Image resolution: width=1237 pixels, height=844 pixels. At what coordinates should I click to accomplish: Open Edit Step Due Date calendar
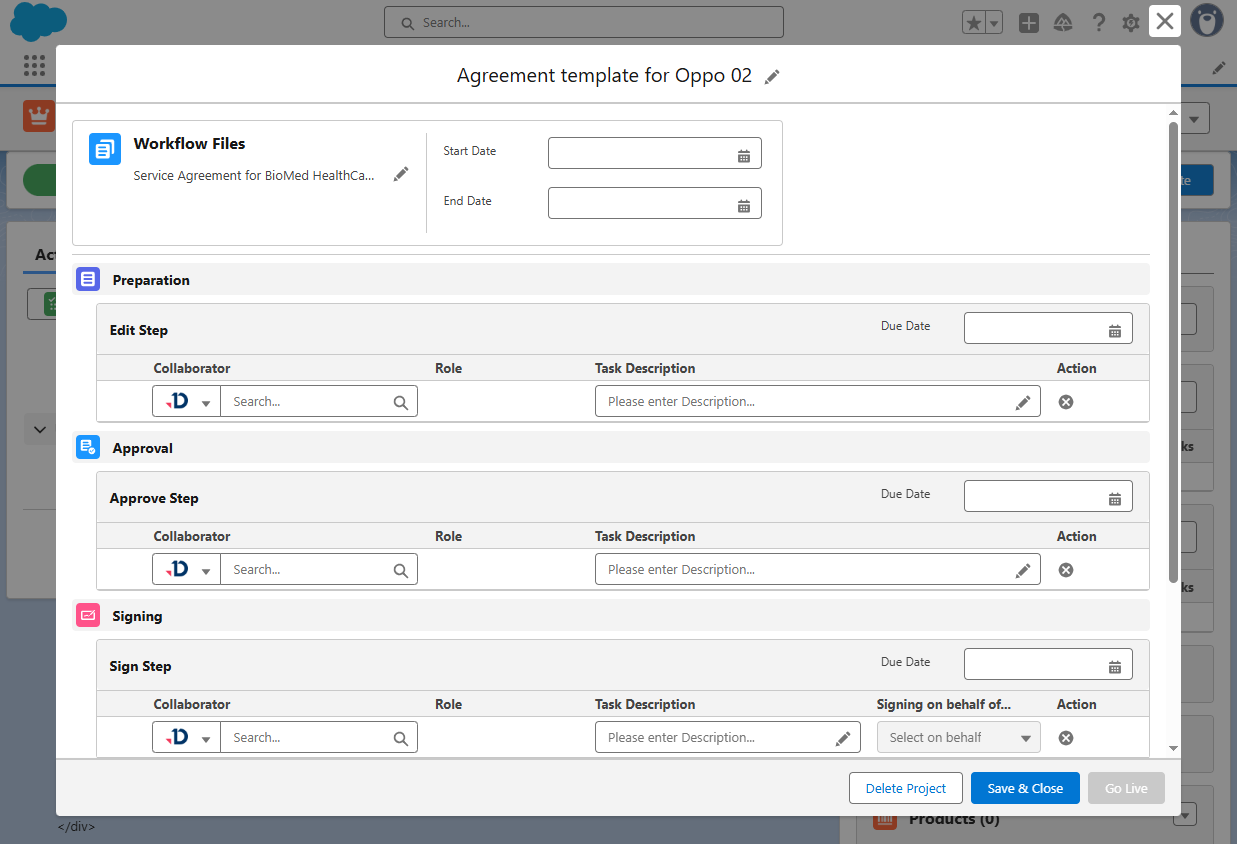point(1114,330)
